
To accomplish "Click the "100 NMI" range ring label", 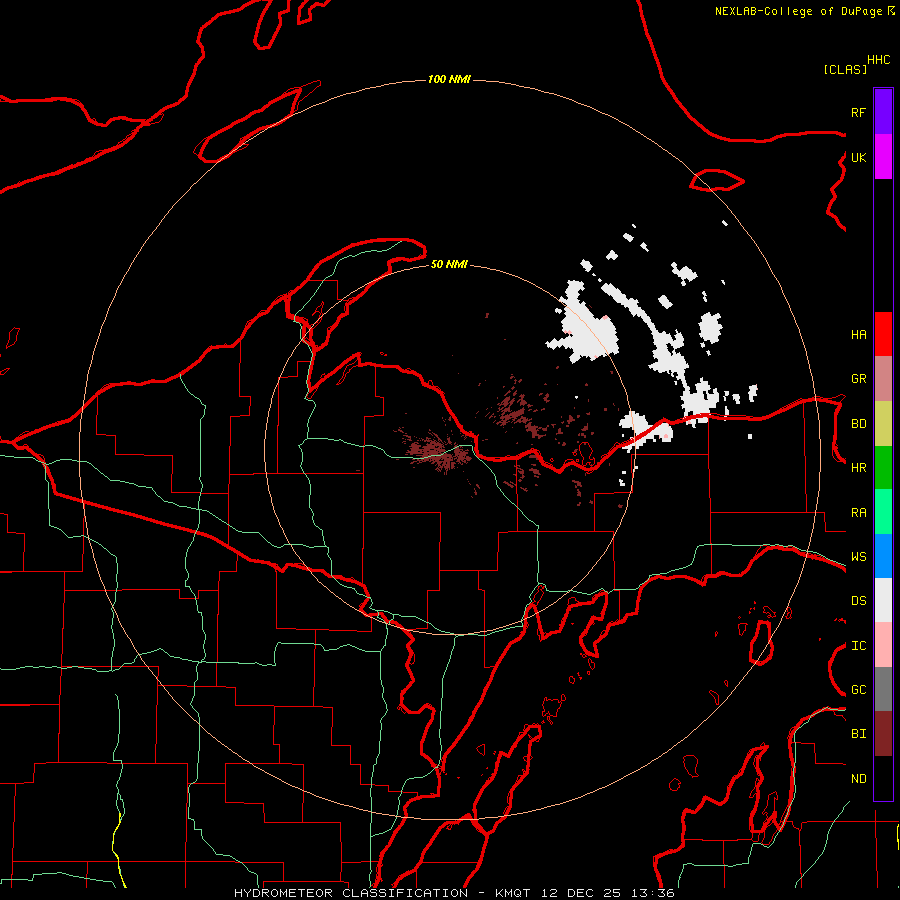I will [449, 79].
